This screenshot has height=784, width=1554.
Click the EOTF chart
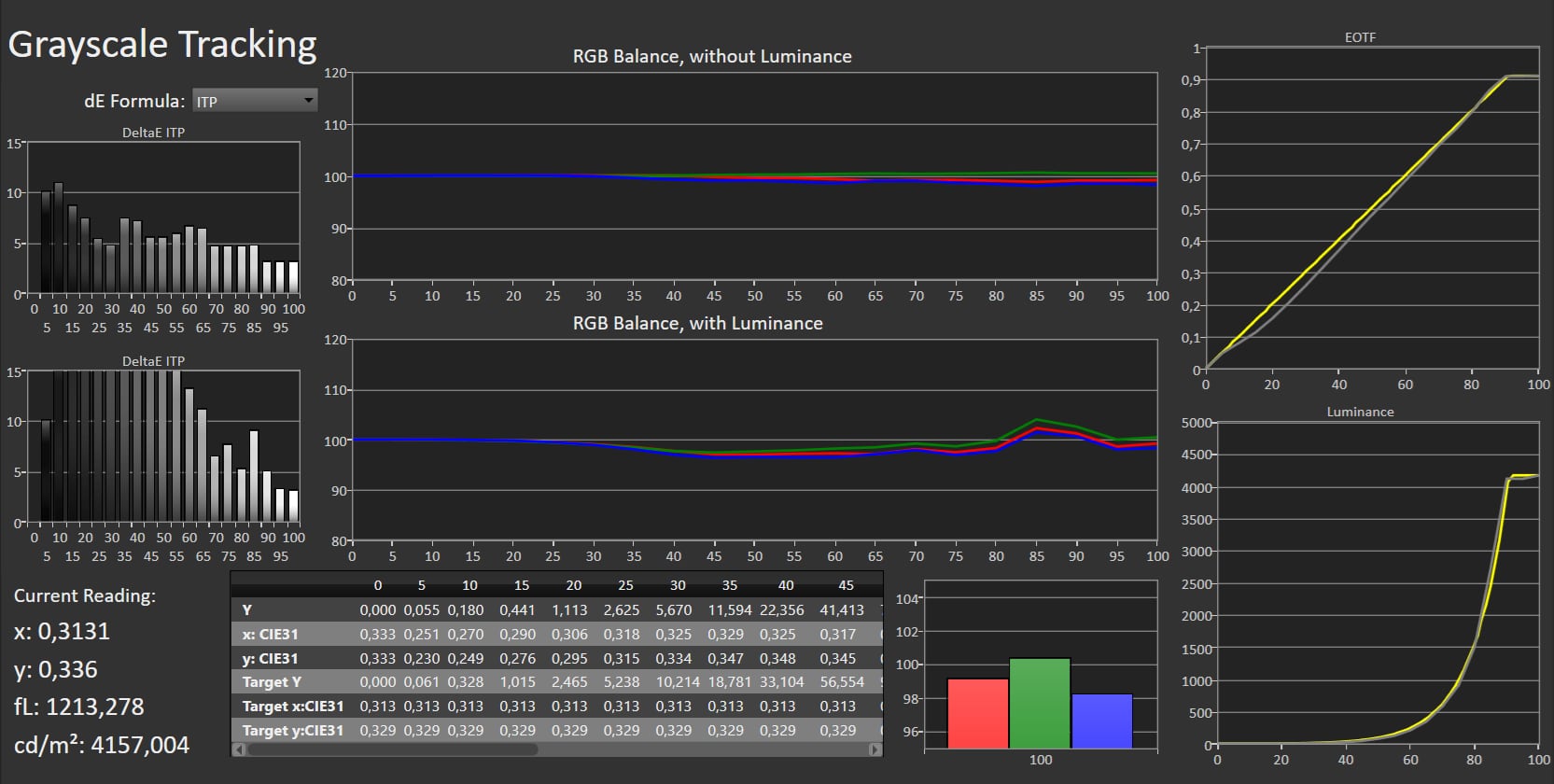coord(1371,209)
